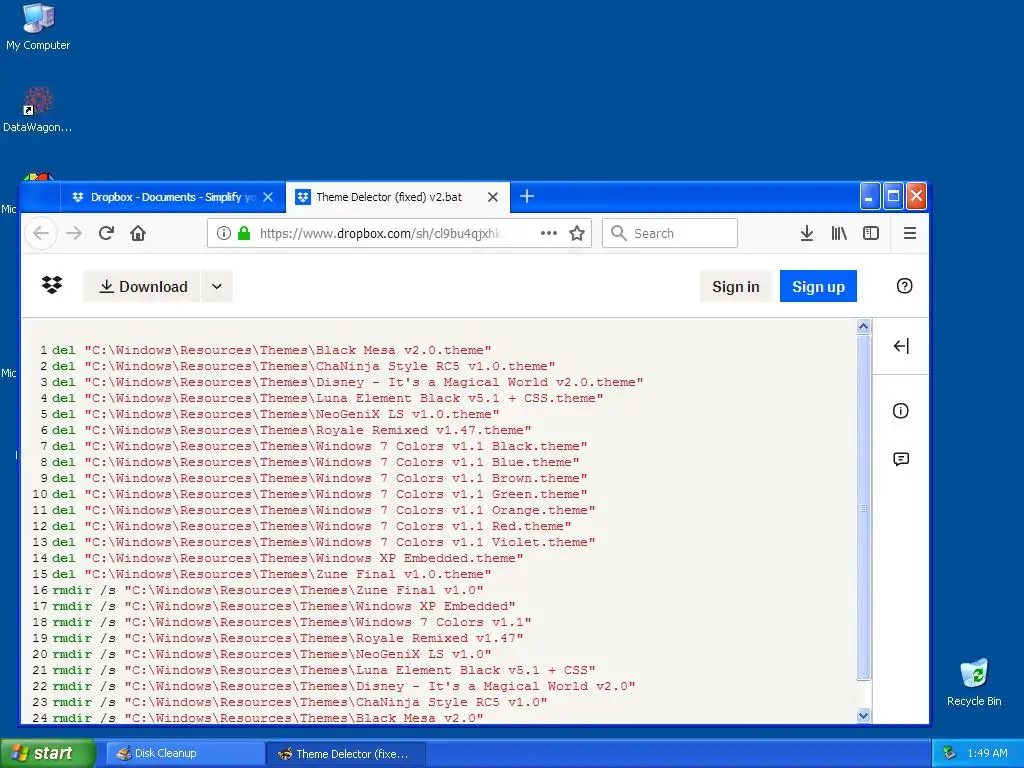This screenshot has height=768, width=1024.
Task: Close the Theme Delector tab
Action: pos(493,197)
